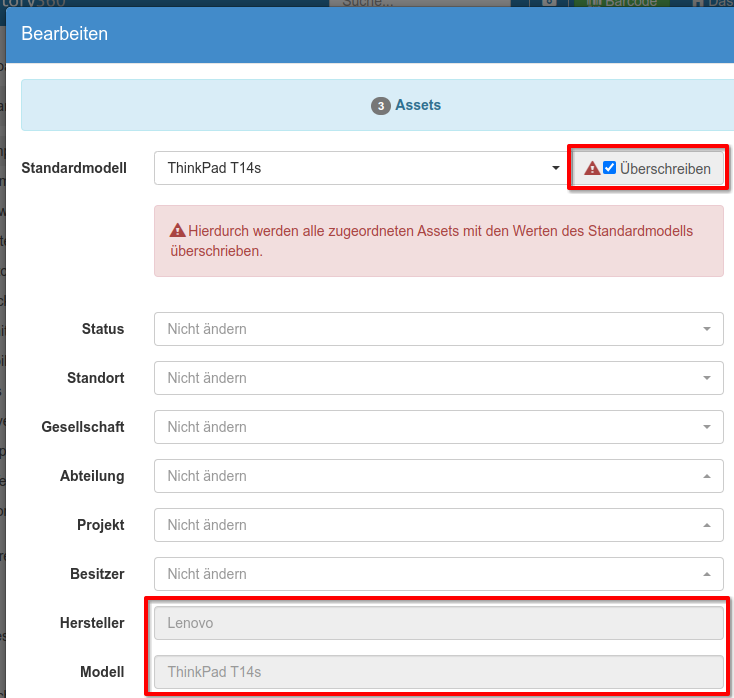
Task: Choose a value in the Gesellschaft dropdown
Action: click(438, 427)
